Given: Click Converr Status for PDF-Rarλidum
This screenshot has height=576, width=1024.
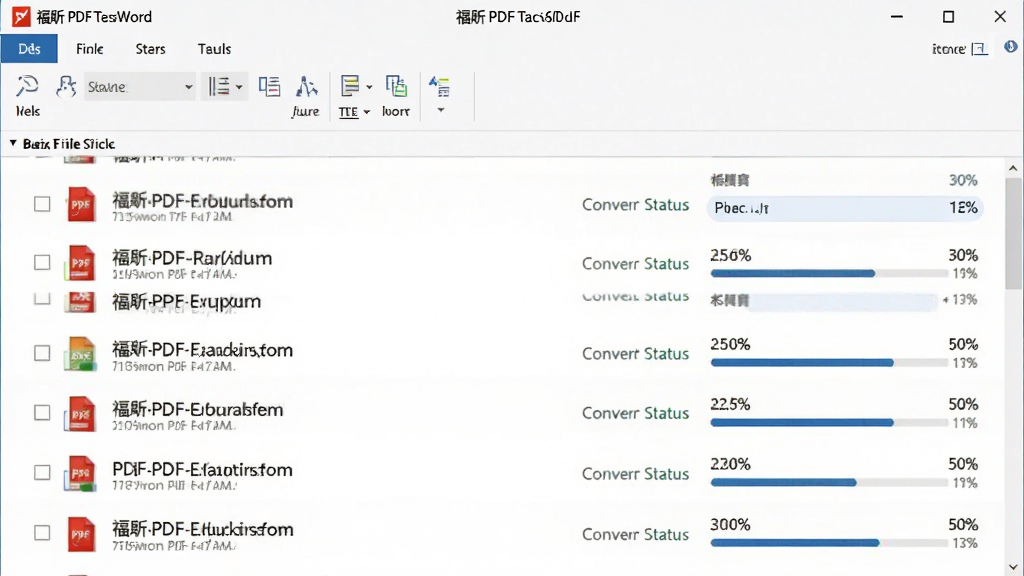Looking at the screenshot, I should pos(635,264).
